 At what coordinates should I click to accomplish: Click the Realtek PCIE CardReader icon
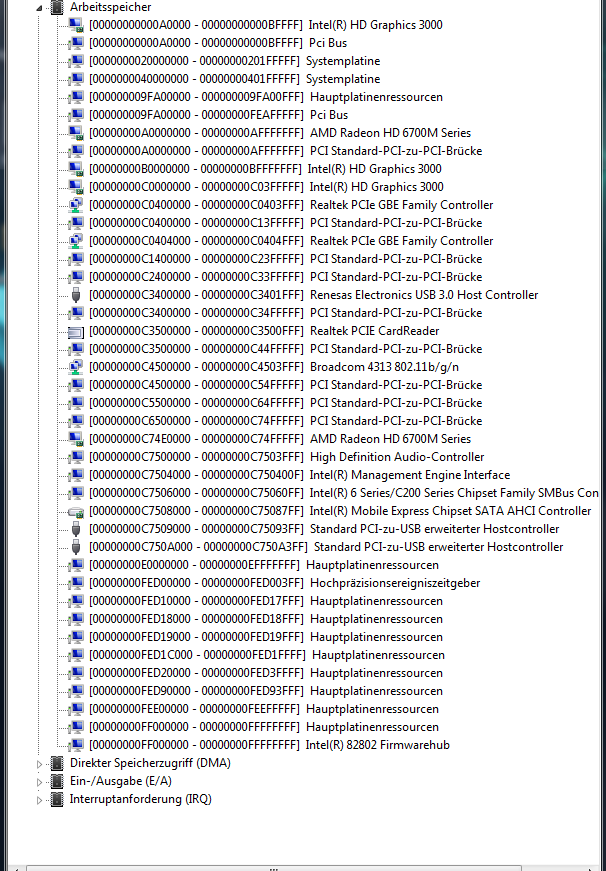76,332
